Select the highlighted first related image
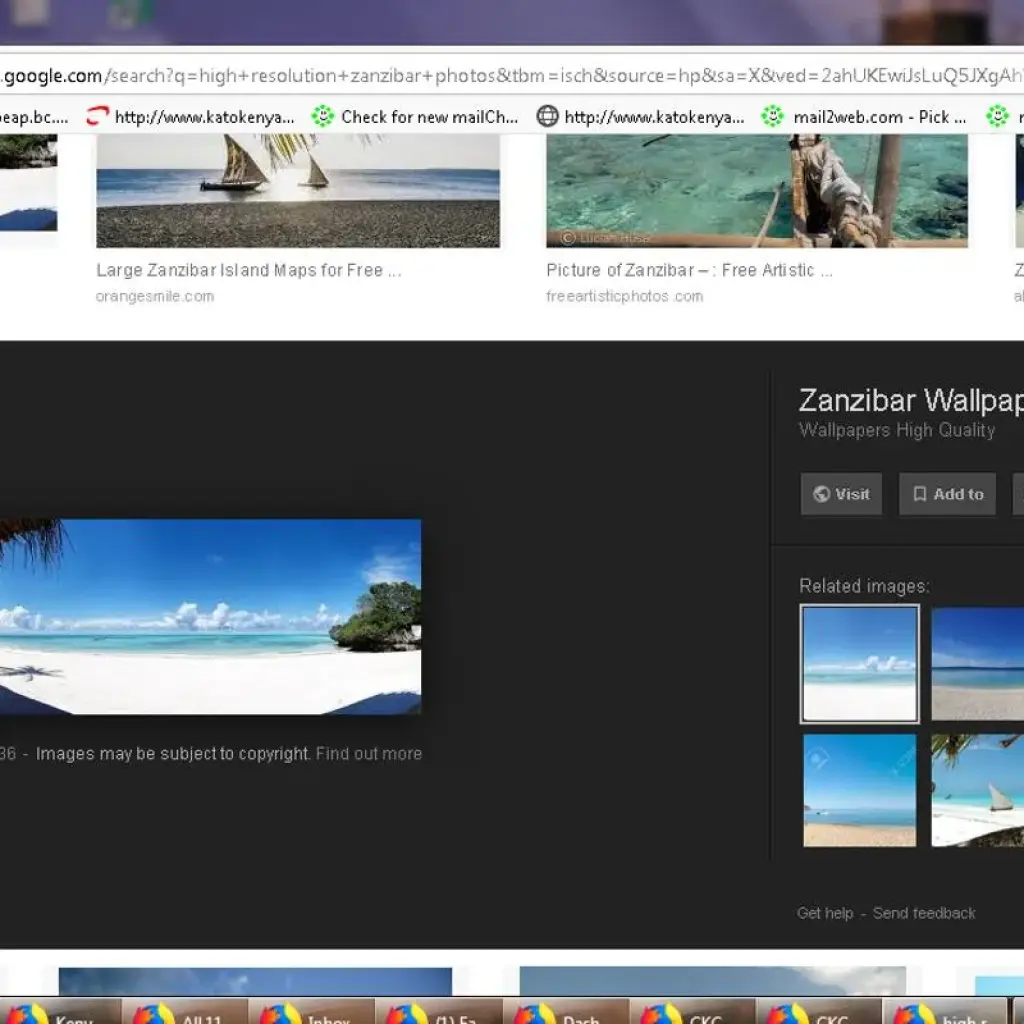Viewport: 1024px width, 1024px height. click(x=859, y=663)
